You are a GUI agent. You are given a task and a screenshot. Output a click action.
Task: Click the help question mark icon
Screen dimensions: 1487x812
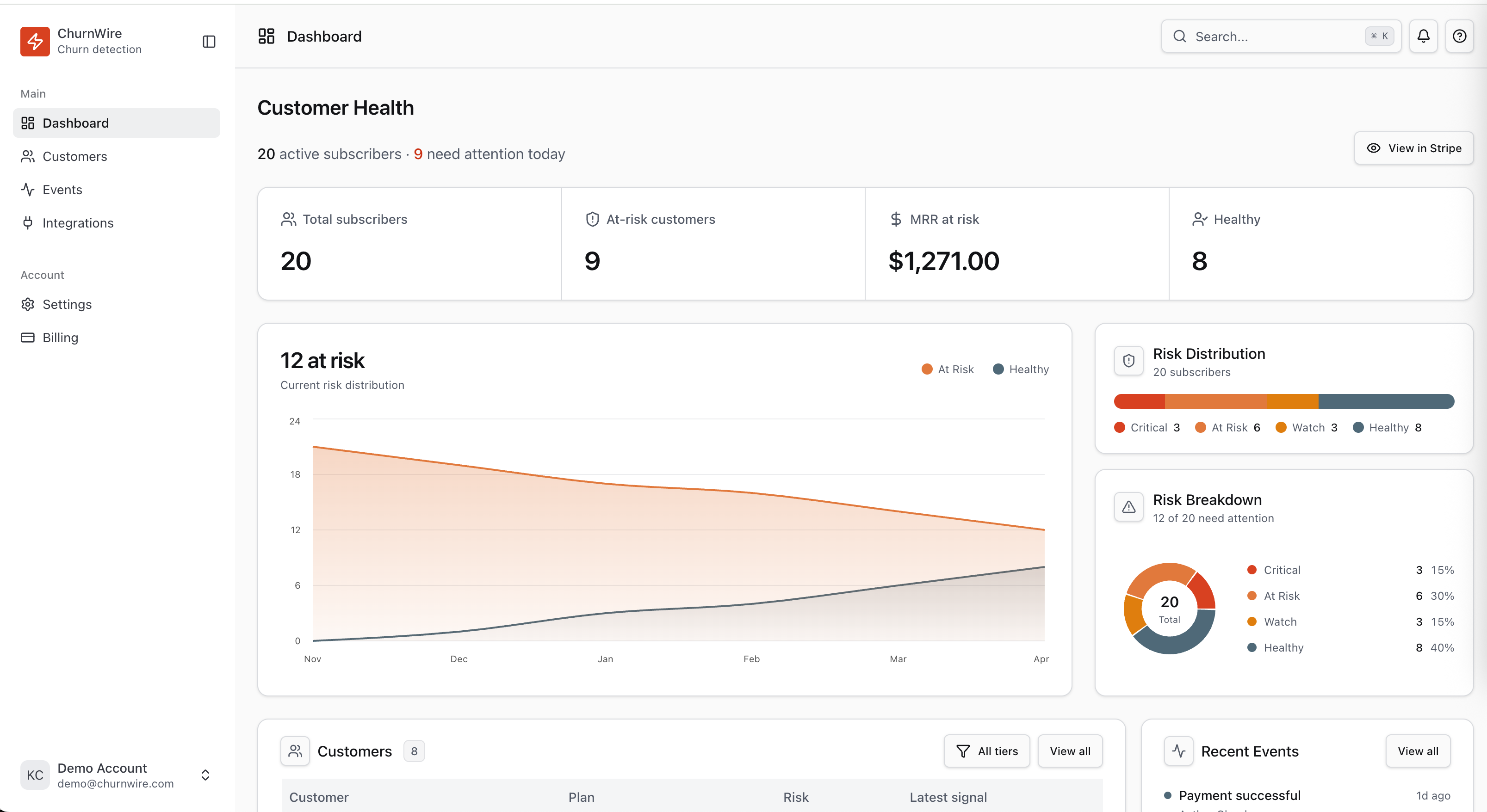pos(1459,37)
